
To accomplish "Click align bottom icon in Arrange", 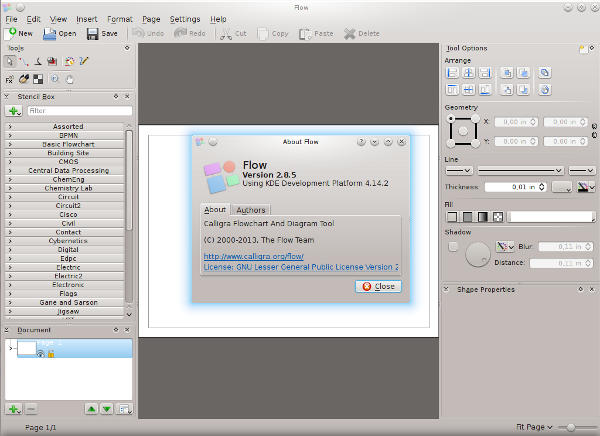I will click(485, 90).
